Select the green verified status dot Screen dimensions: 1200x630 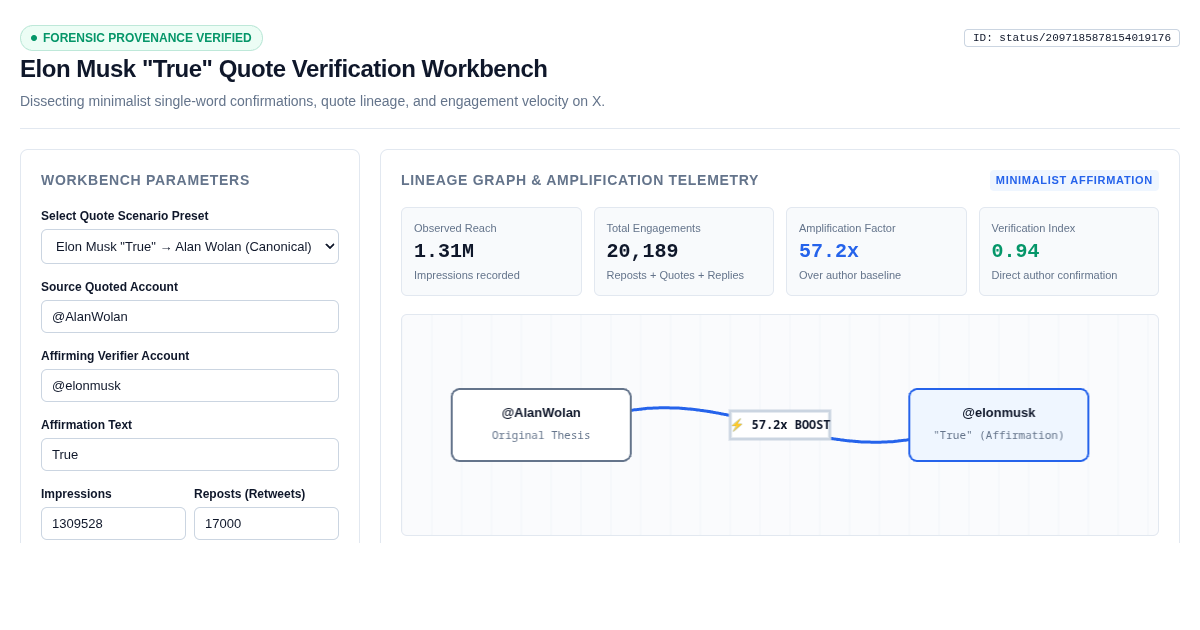[x=34, y=38]
